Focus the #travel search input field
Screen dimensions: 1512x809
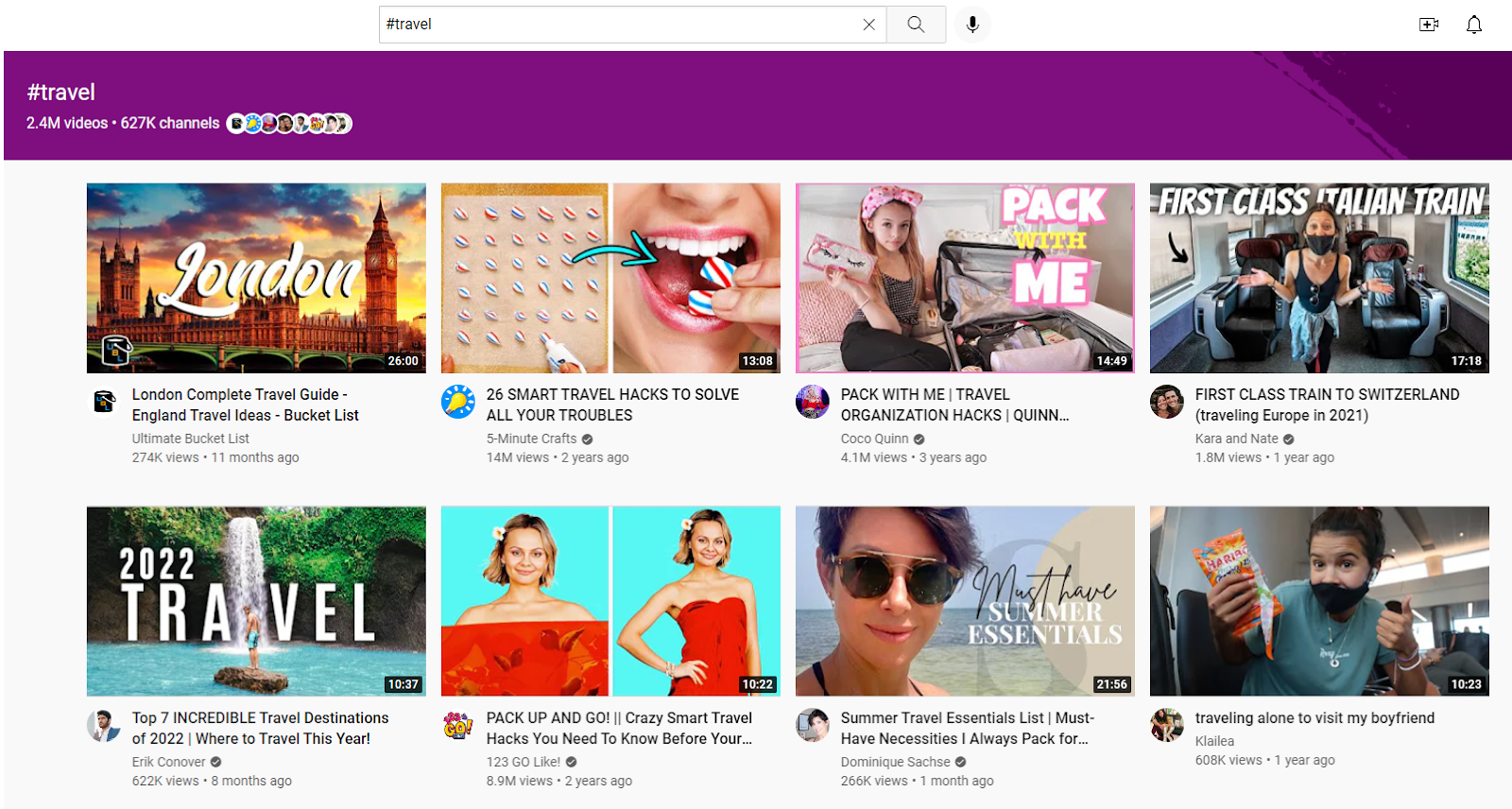point(614,25)
